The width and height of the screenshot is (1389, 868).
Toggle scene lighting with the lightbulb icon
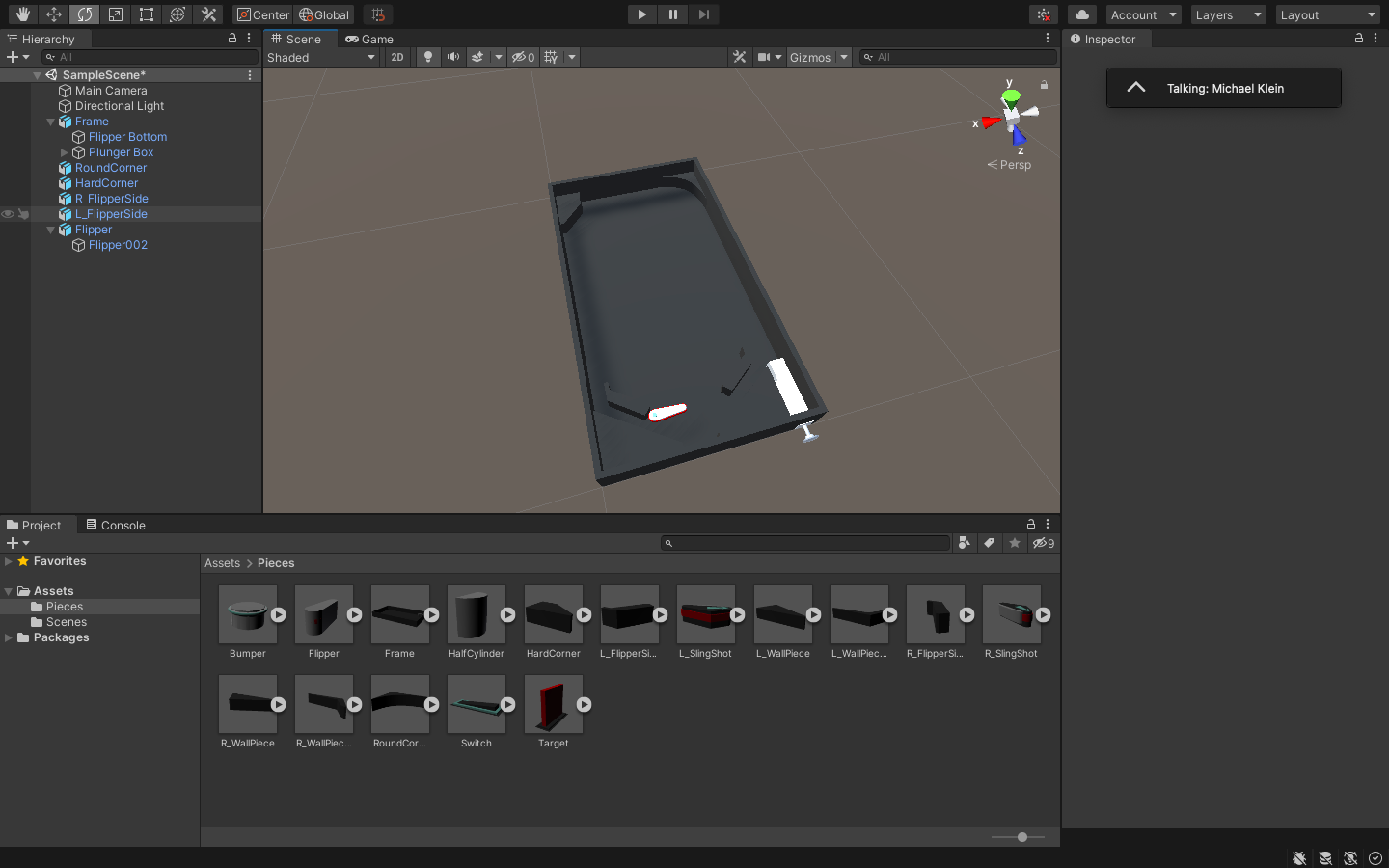(428, 57)
